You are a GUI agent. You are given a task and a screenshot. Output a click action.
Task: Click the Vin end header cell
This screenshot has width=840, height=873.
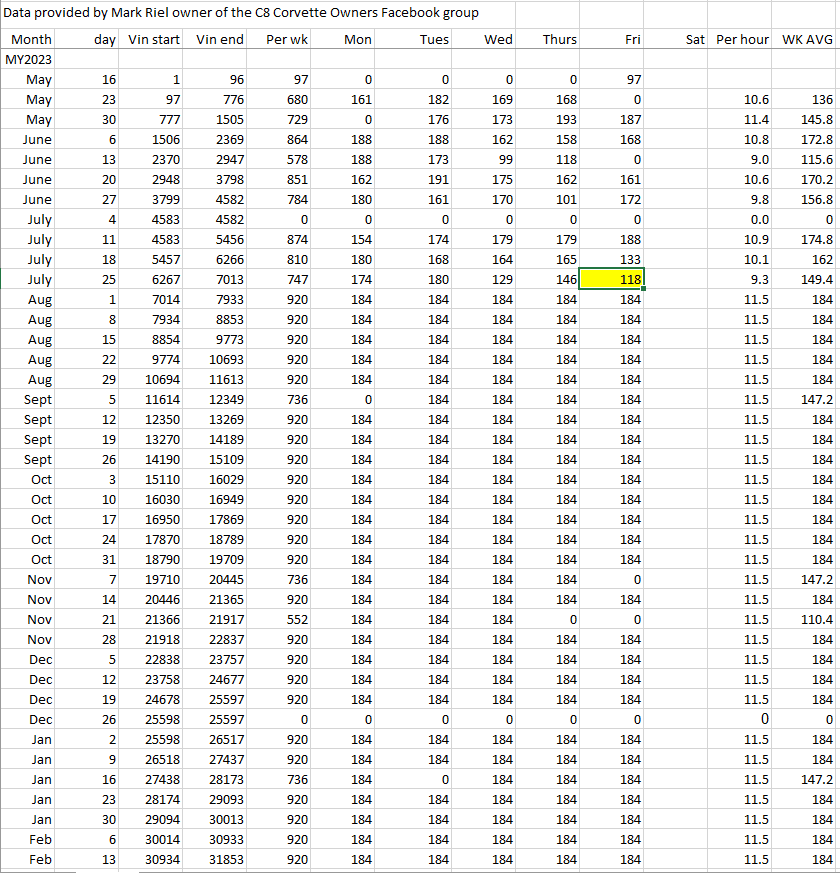click(x=220, y=39)
